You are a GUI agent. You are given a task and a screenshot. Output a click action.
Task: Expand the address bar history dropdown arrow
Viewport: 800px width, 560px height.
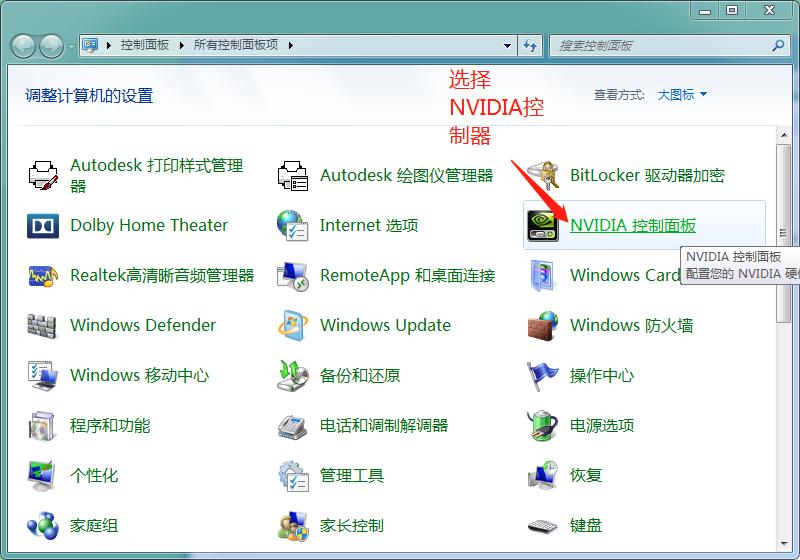click(x=507, y=45)
